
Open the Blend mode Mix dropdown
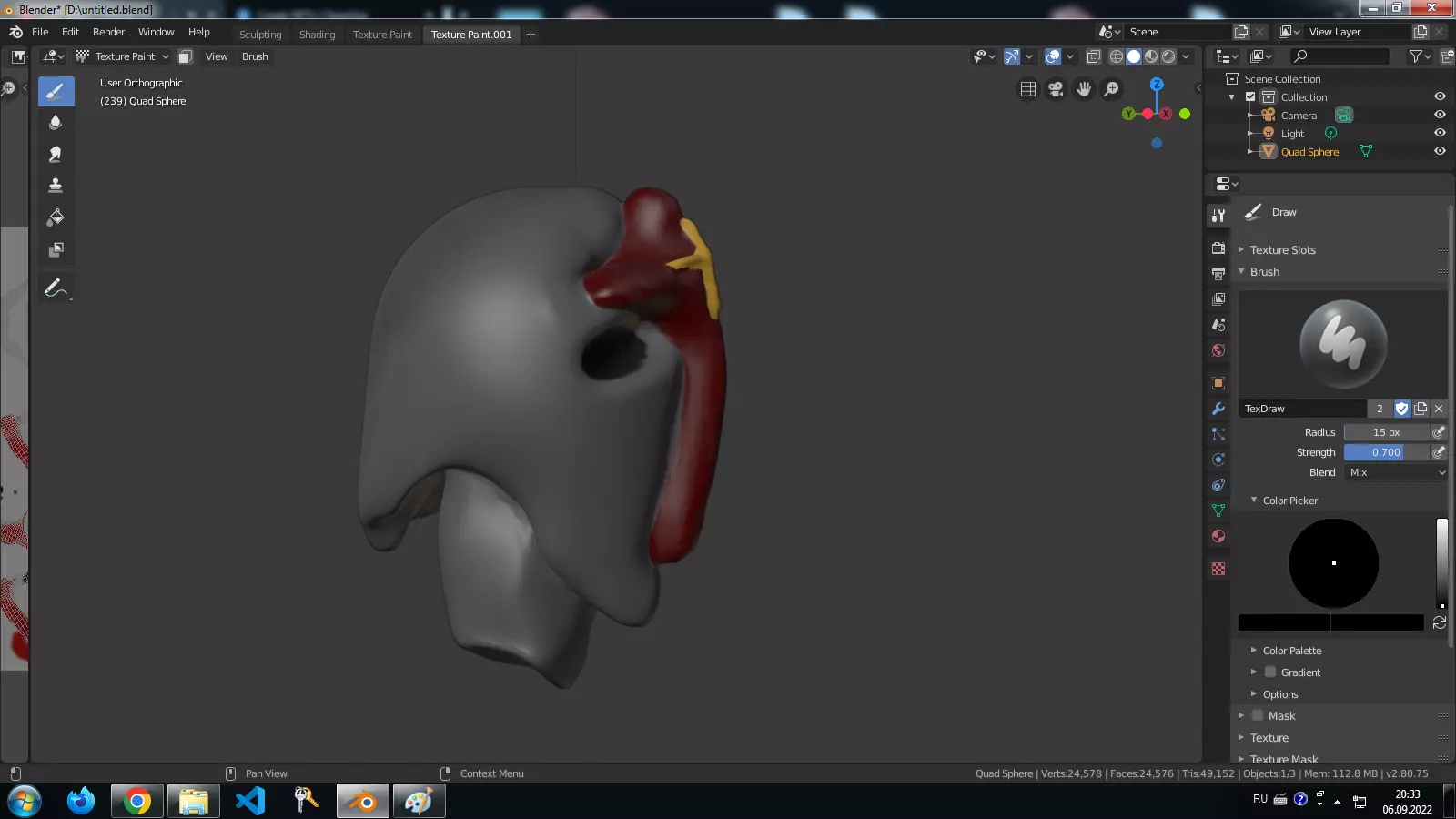tap(1395, 472)
